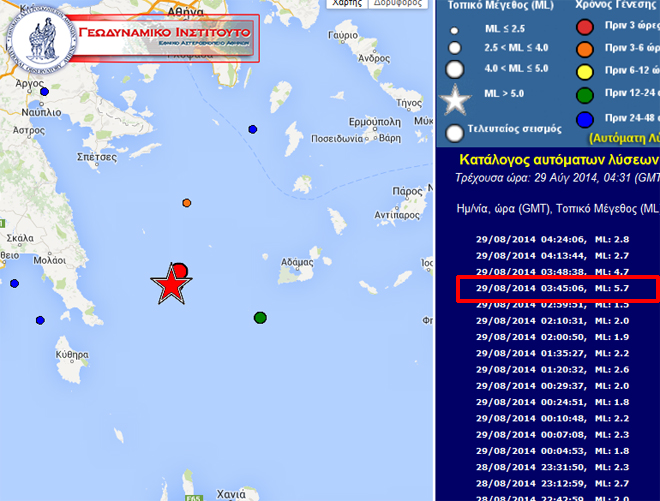Click the Ποσειδωνία place label
Image resolution: width=660 pixels, height=501 pixels.
[337, 139]
